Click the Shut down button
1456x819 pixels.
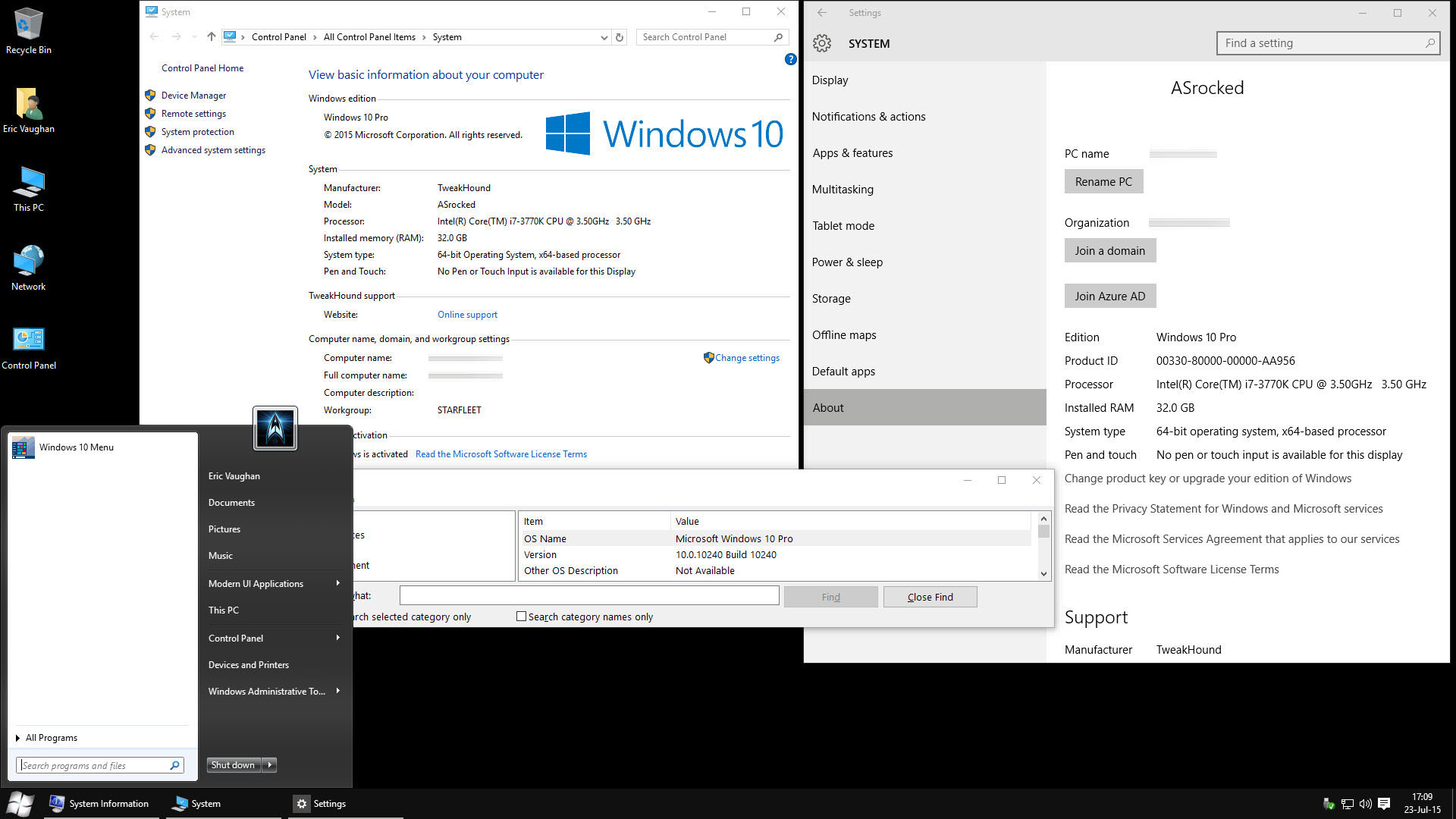[x=233, y=765]
